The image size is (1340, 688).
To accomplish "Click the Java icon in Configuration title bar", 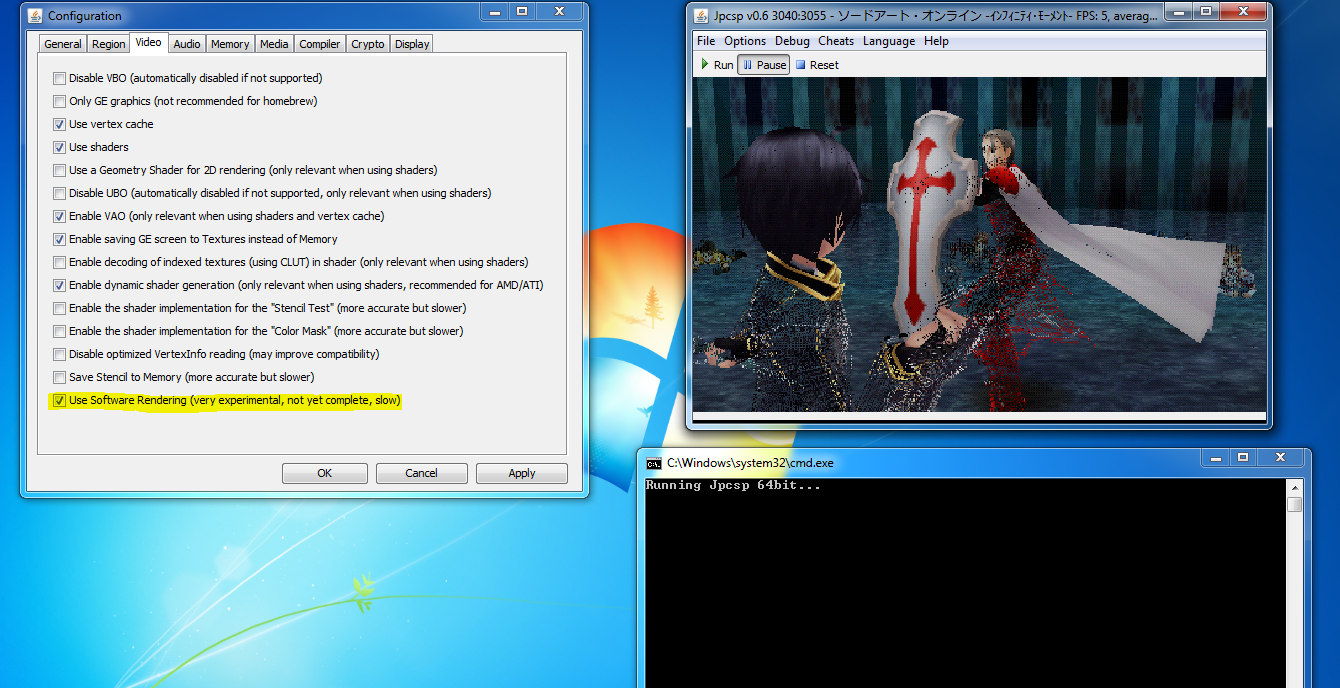I will pos(35,16).
